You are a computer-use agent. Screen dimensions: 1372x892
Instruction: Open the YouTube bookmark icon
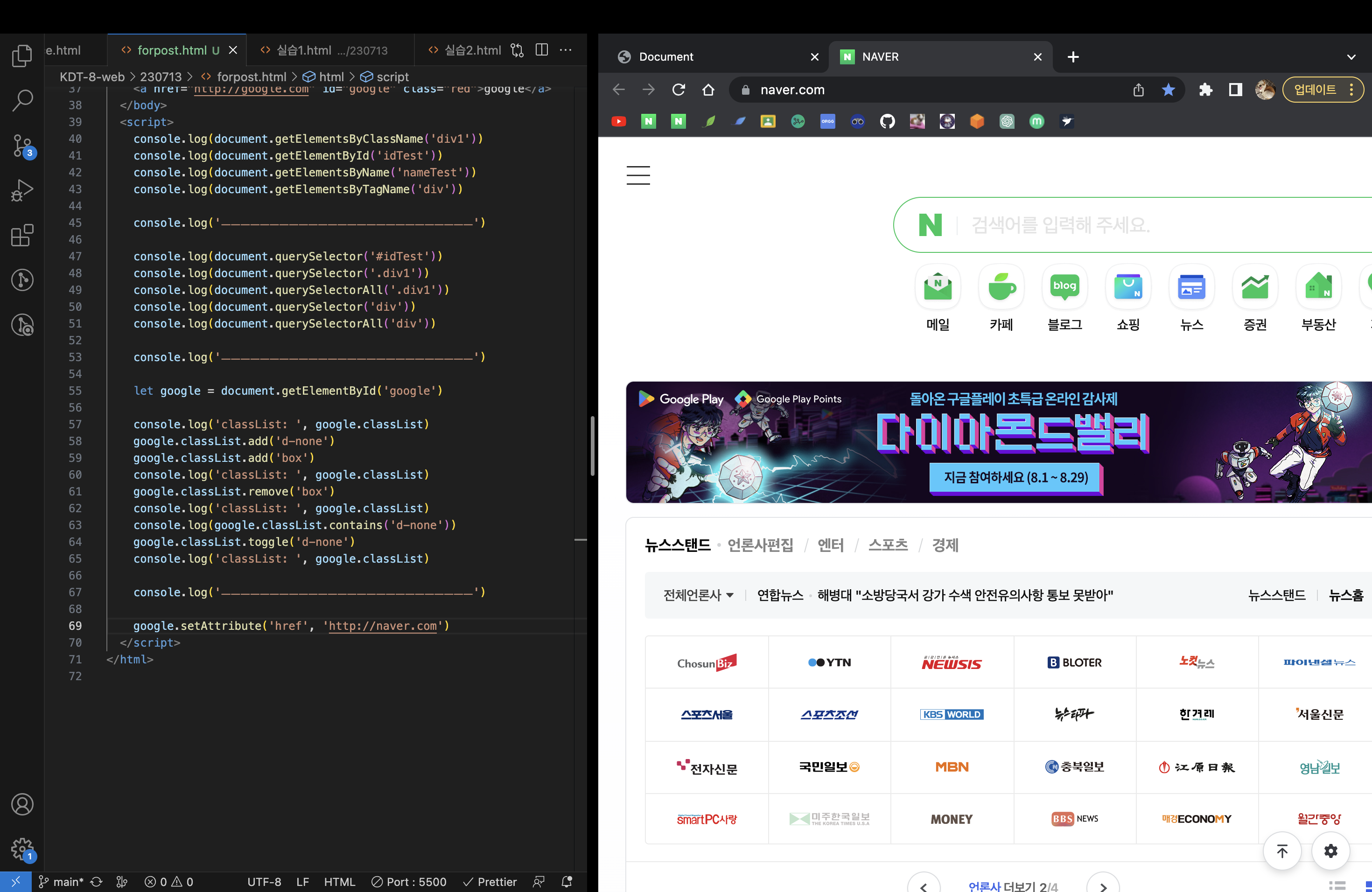click(618, 121)
